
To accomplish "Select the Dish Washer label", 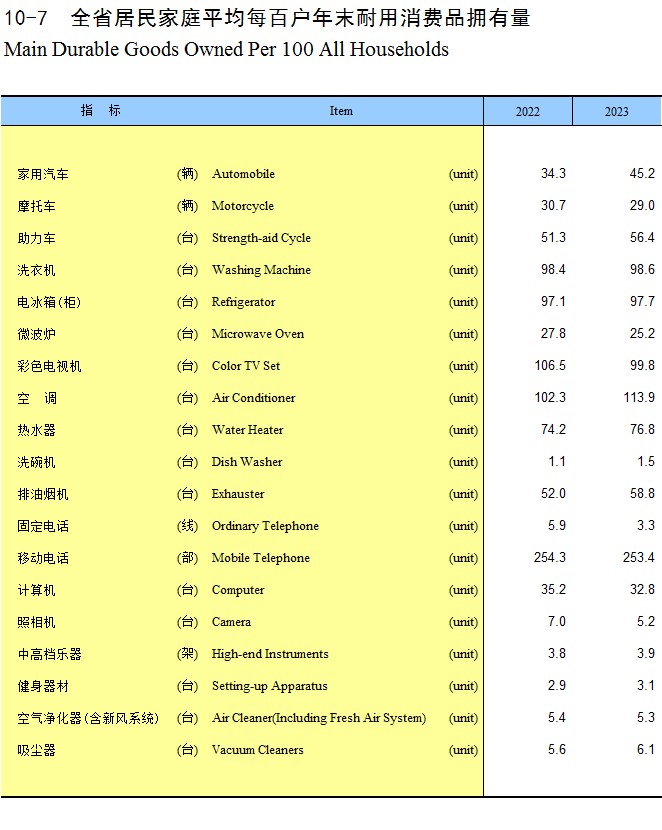I will pyautogui.click(x=247, y=462).
